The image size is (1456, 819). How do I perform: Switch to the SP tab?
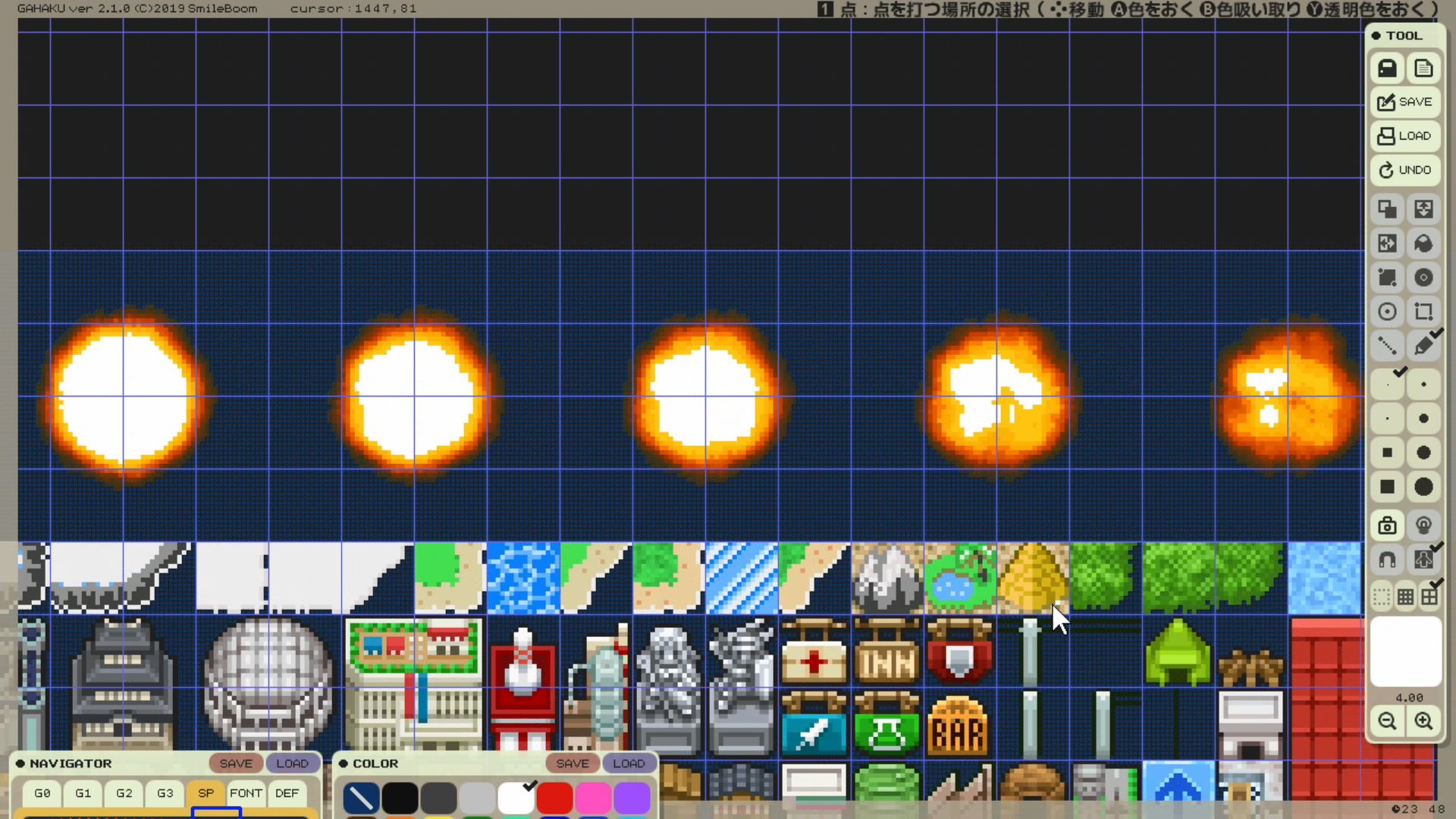[206, 793]
